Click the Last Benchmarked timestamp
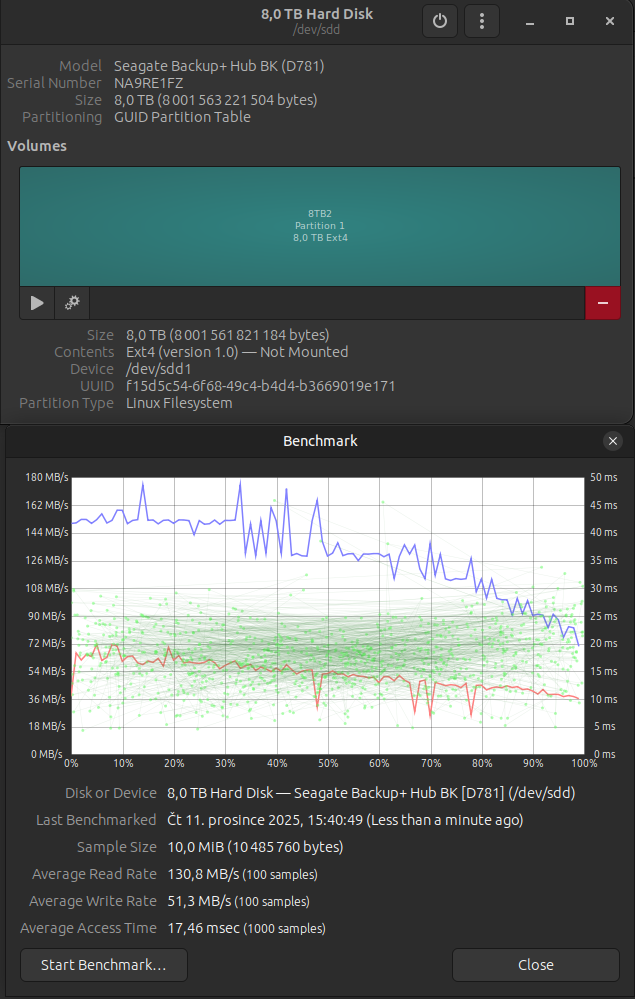 pyautogui.click(x=344, y=820)
